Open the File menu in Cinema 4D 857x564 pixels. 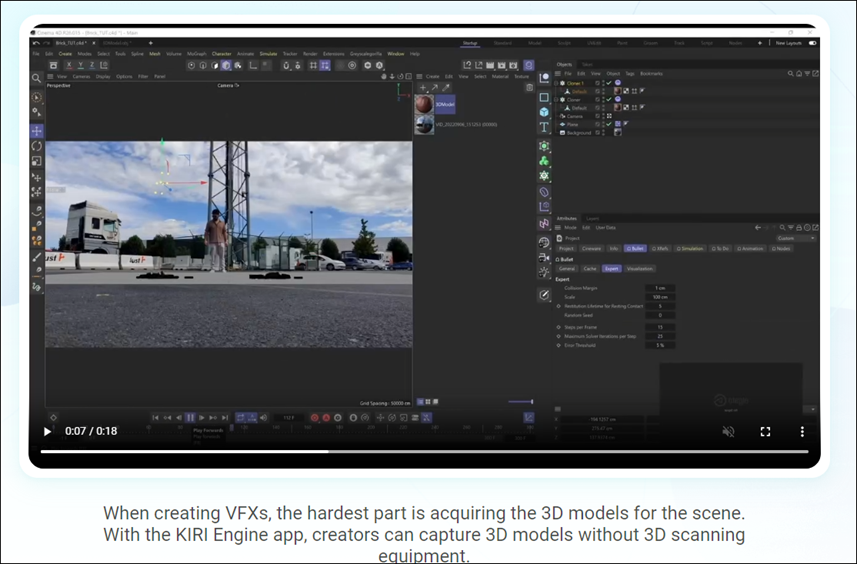click(x=36, y=54)
